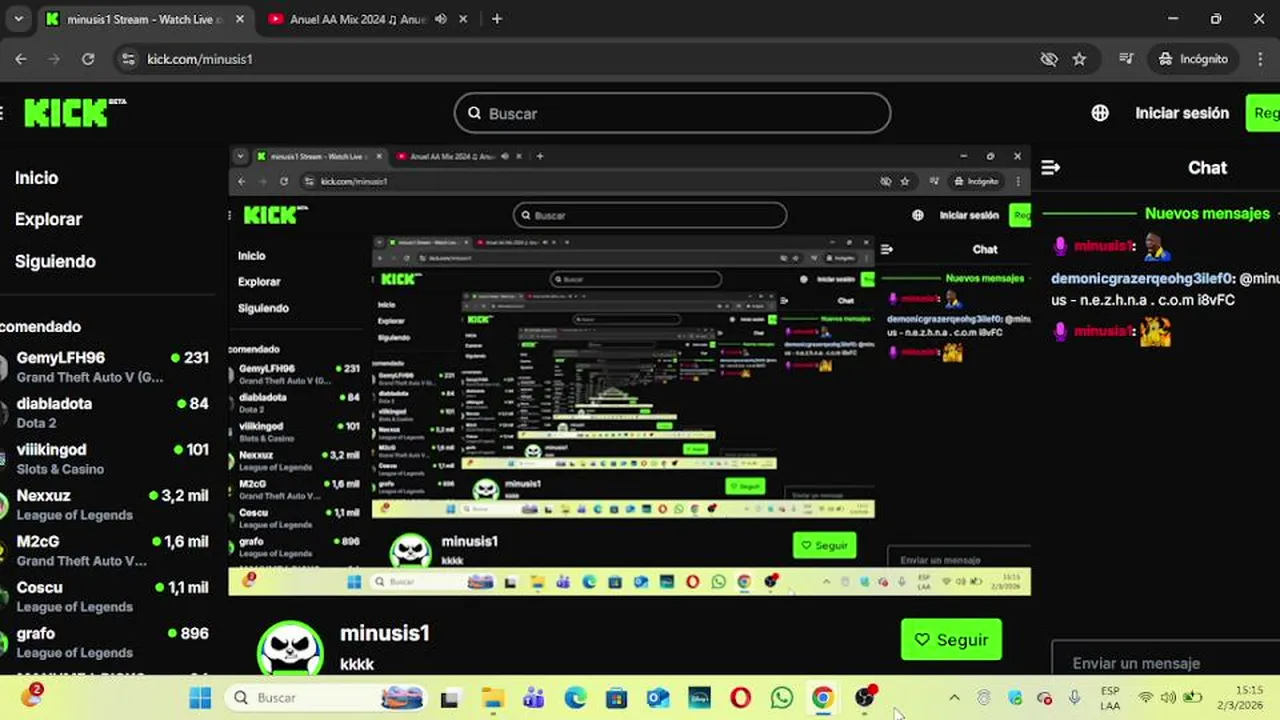Open the tab search dropdown arrow
Viewport: 1280px width, 720px height.
point(18,19)
